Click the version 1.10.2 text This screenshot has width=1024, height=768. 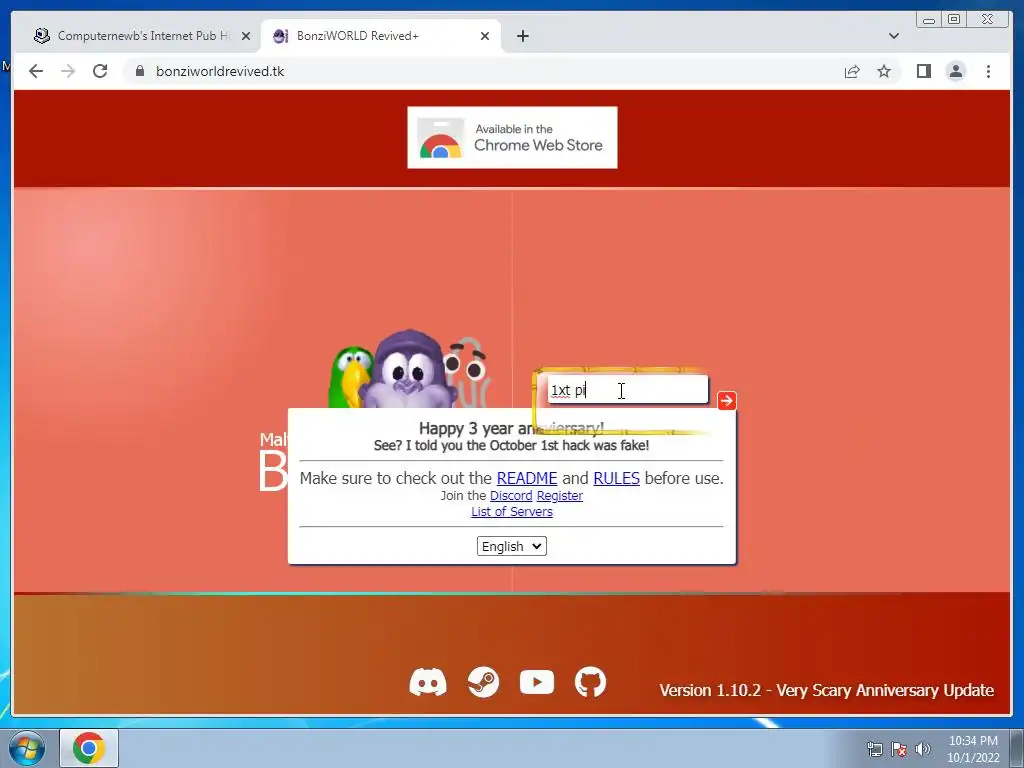pos(826,690)
